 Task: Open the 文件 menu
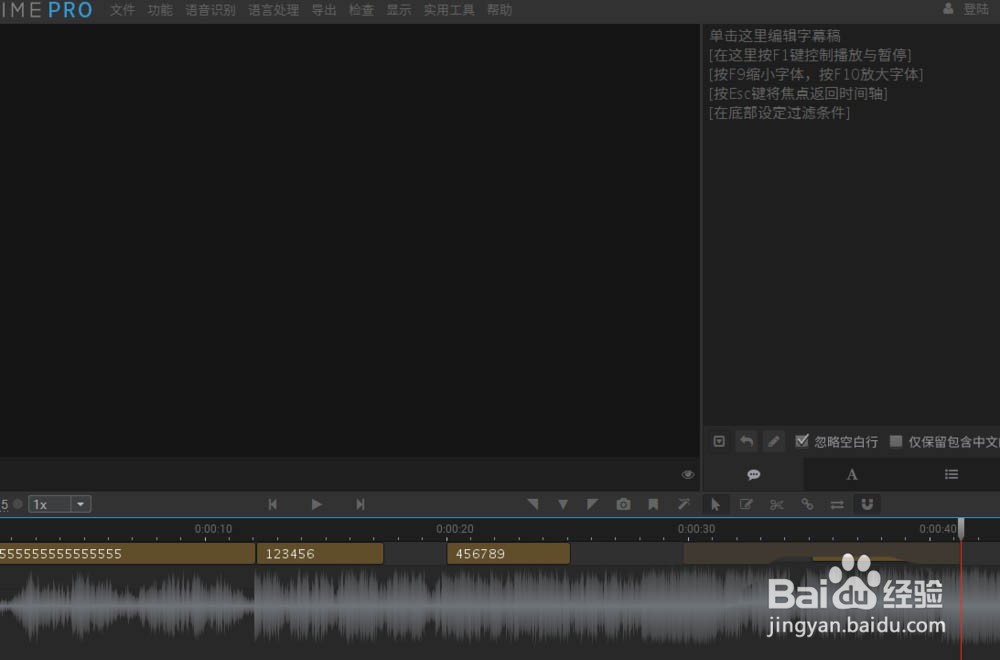122,10
